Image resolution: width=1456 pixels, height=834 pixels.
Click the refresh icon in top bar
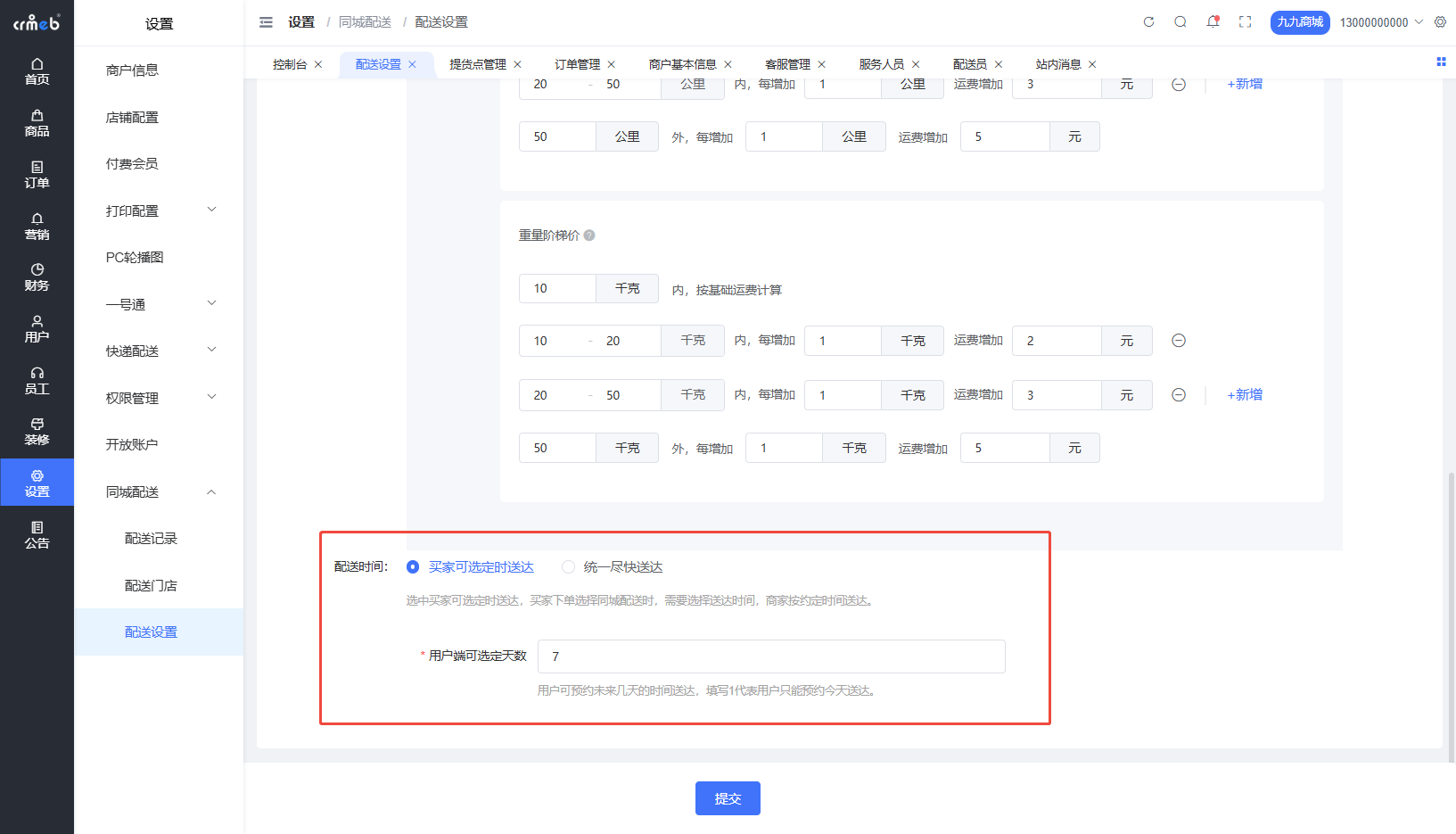[x=1148, y=22]
